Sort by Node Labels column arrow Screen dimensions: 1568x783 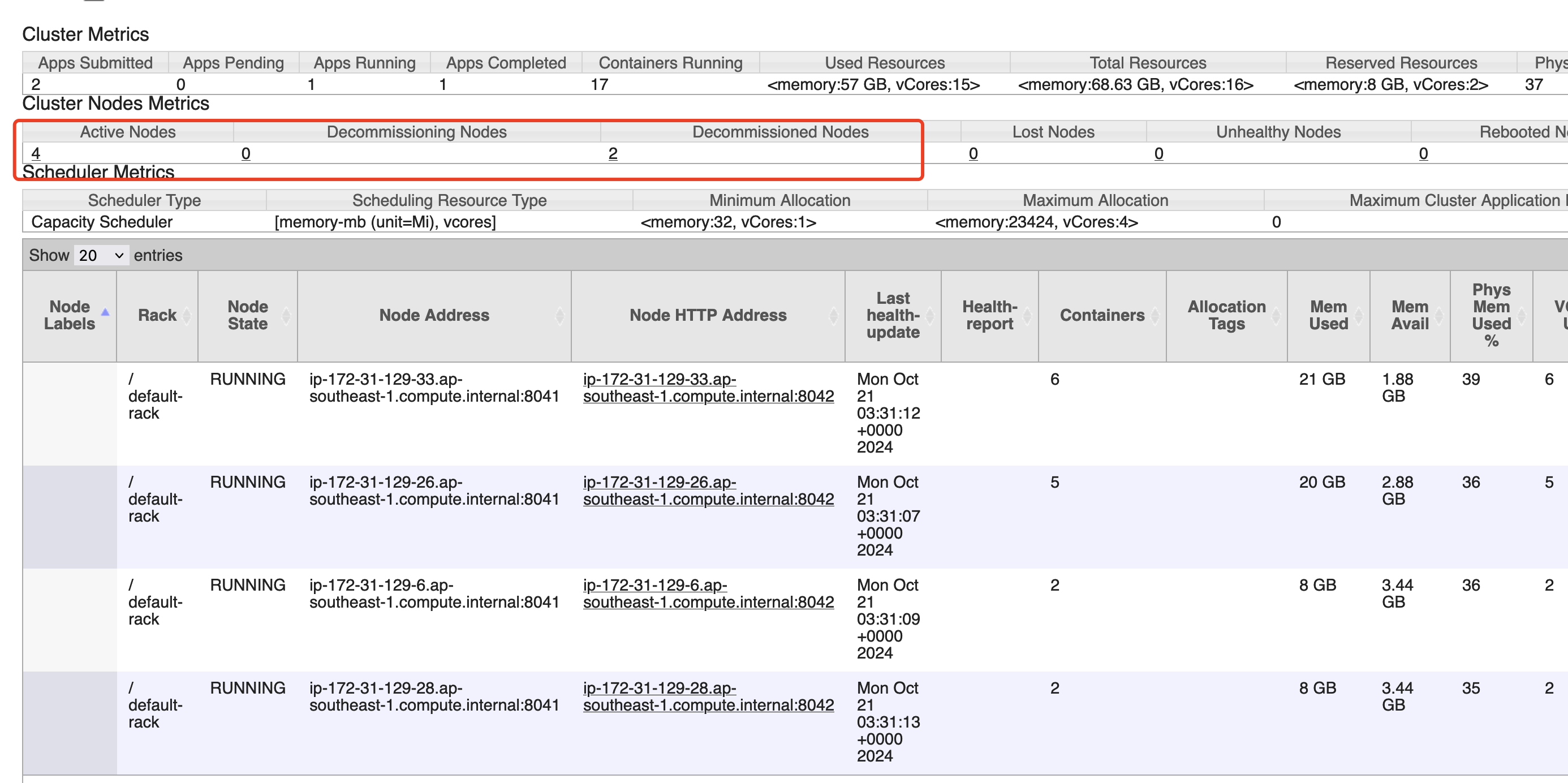pyautogui.click(x=105, y=313)
